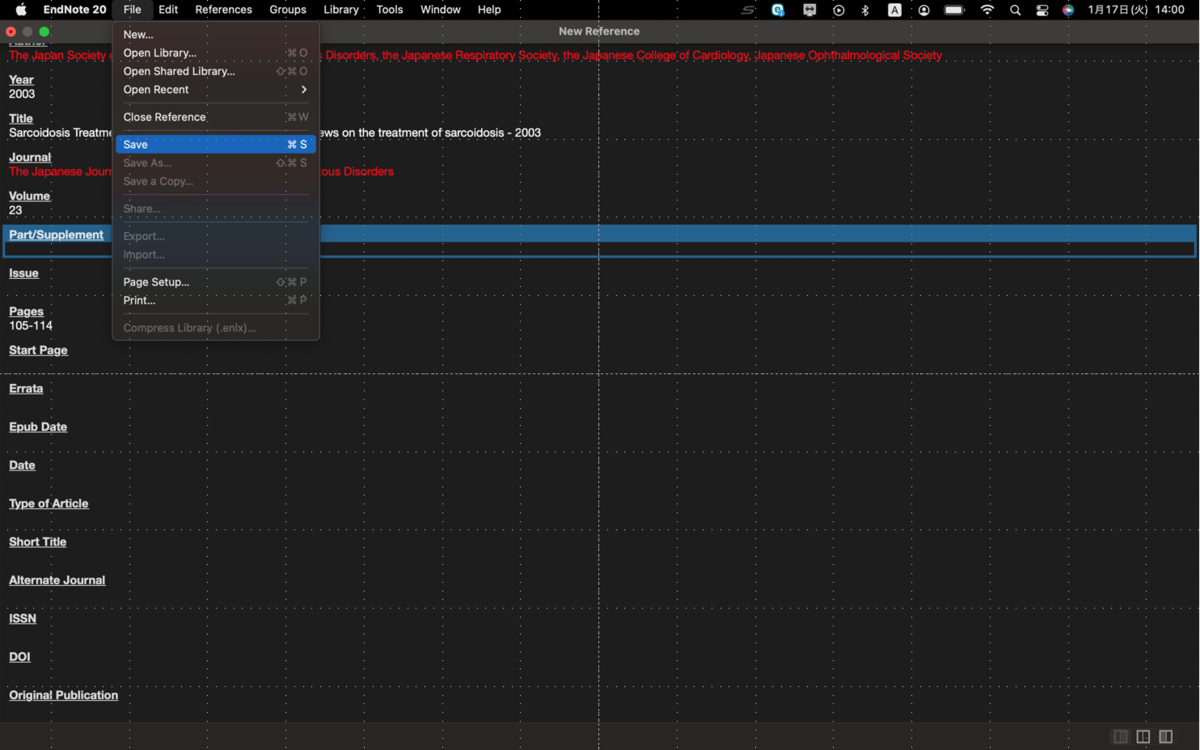Click the Start Page field label
The height and width of the screenshot is (750, 1200).
click(x=38, y=350)
